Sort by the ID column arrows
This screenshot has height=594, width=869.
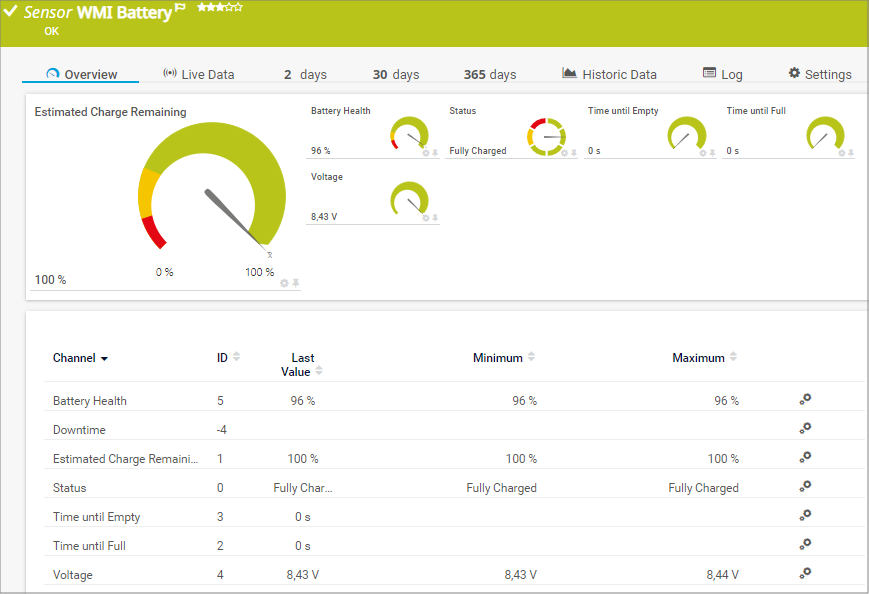[x=236, y=357]
